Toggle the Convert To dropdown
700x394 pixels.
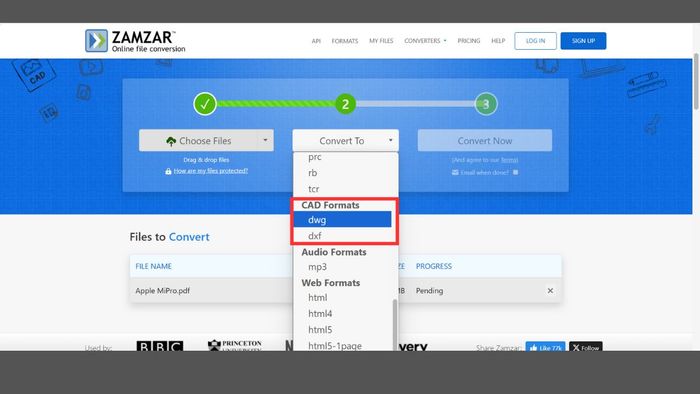click(x=346, y=141)
